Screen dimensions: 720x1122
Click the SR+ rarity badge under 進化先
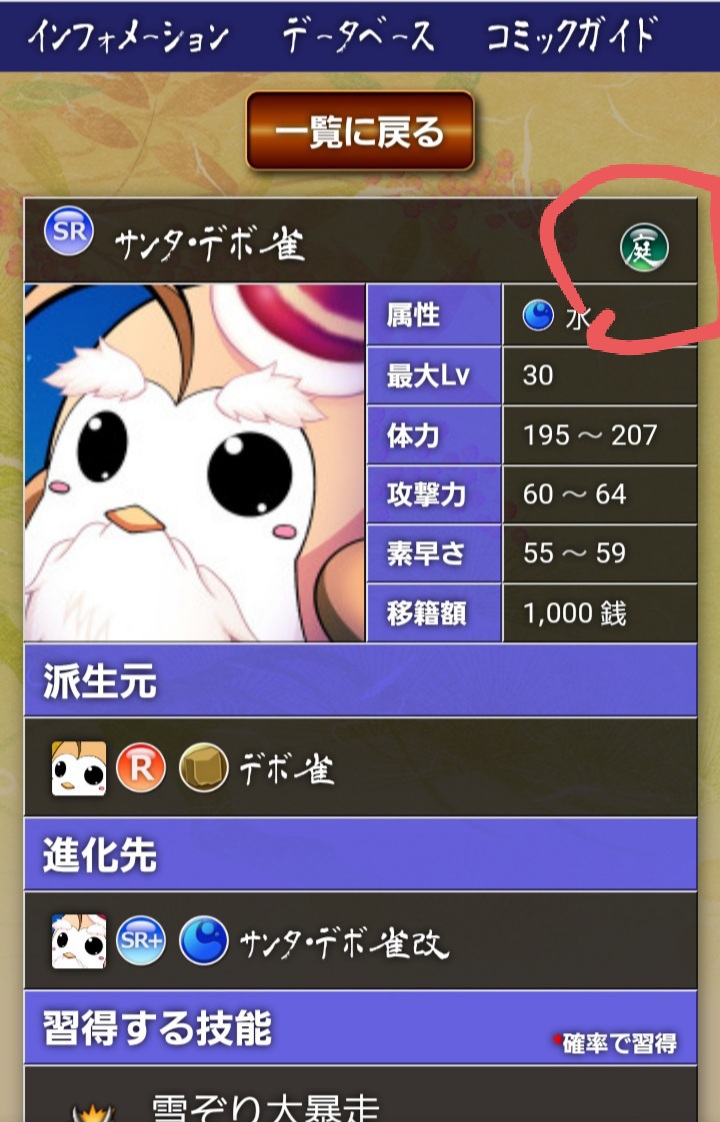(x=141, y=940)
